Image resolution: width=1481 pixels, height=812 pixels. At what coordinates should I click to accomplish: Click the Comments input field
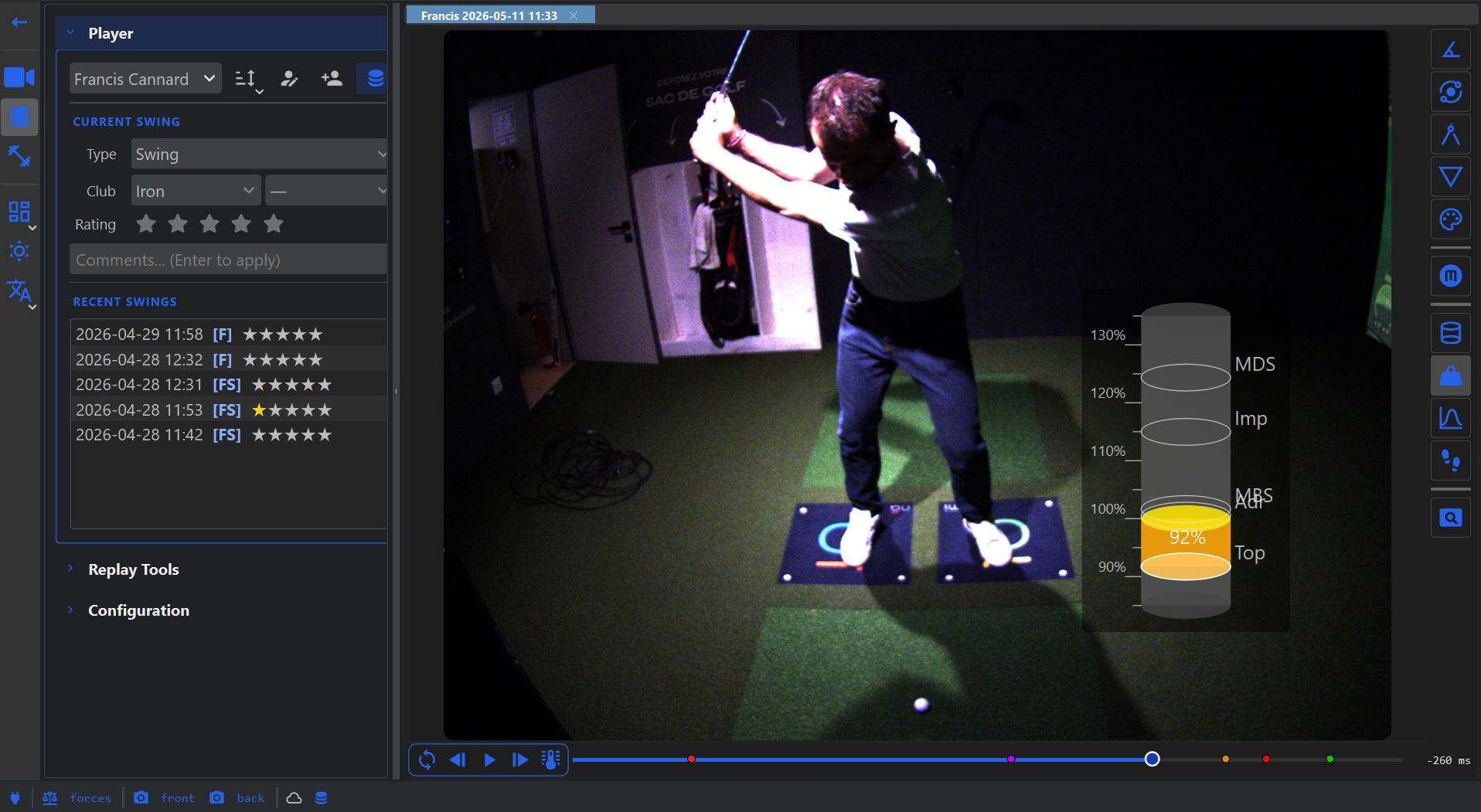coord(228,260)
